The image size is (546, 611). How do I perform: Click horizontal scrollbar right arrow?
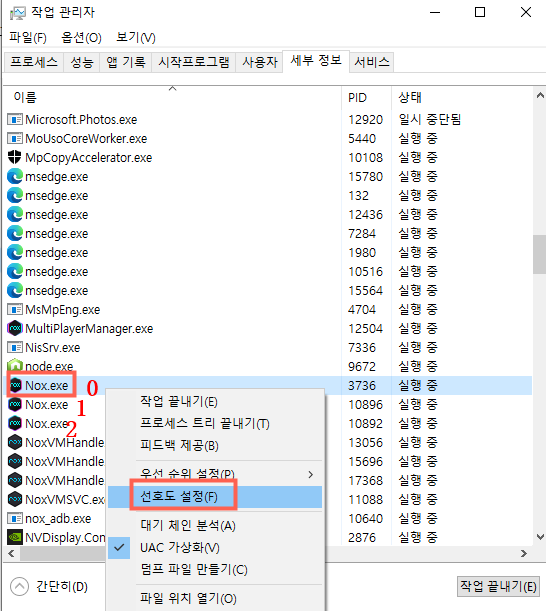pos(524,554)
